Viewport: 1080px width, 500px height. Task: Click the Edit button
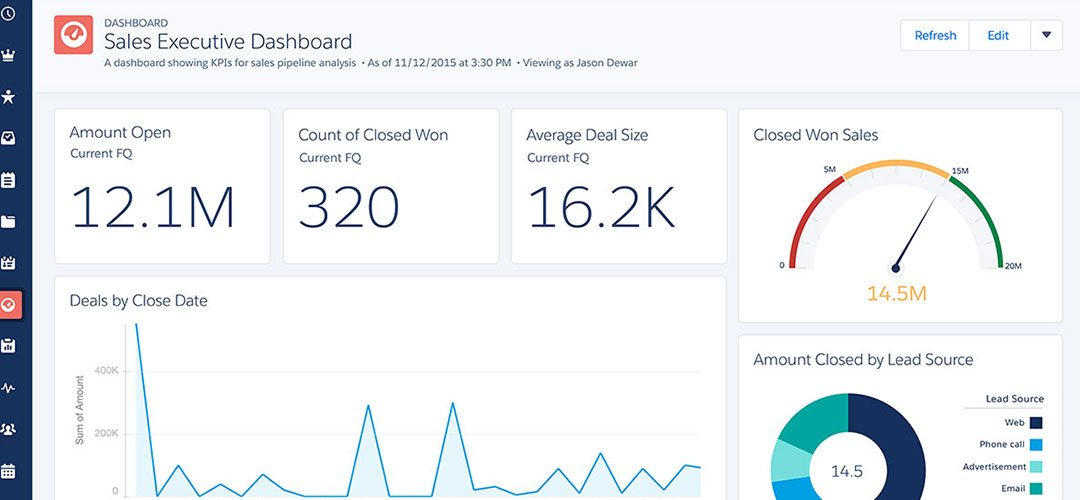[999, 36]
